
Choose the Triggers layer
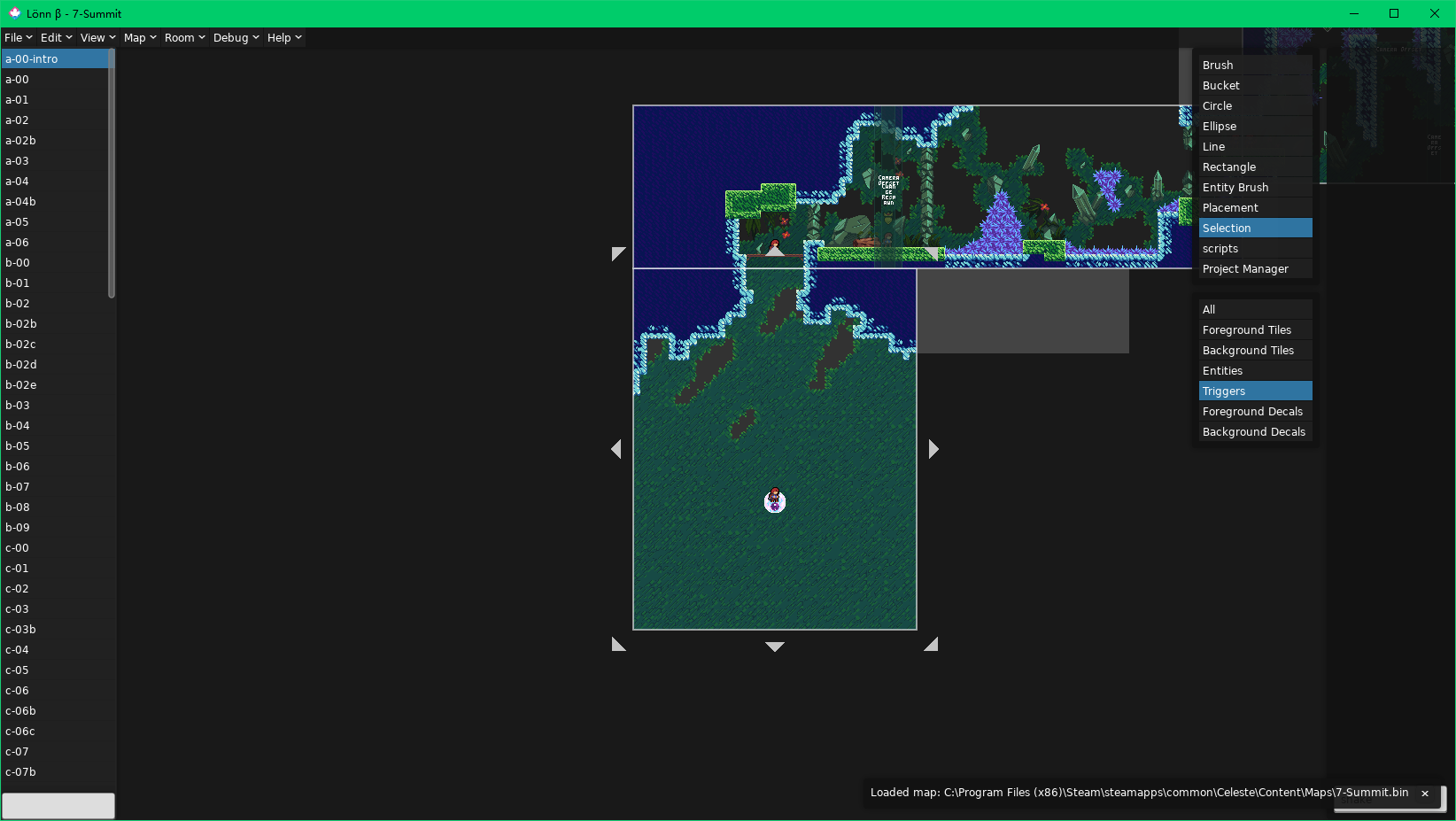click(1255, 391)
